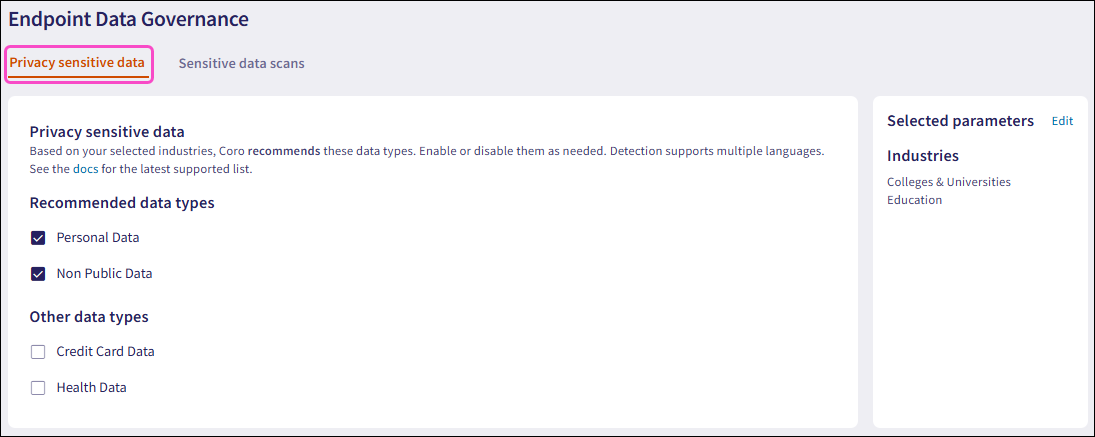Select the Education industry entry
The image size is (1095, 437).
(x=915, y=200)
